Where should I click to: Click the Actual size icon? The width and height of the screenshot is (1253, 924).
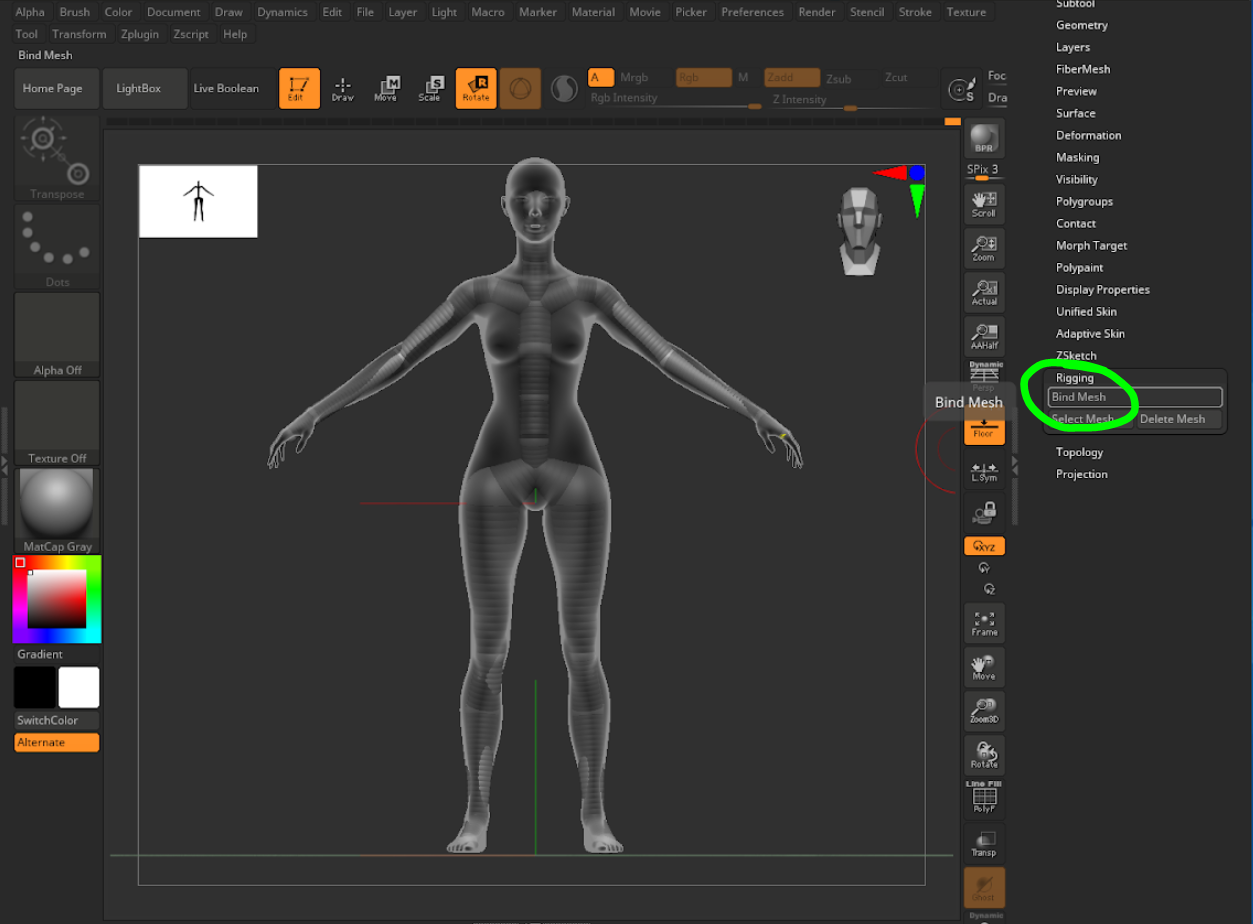[x=984, y=292]
